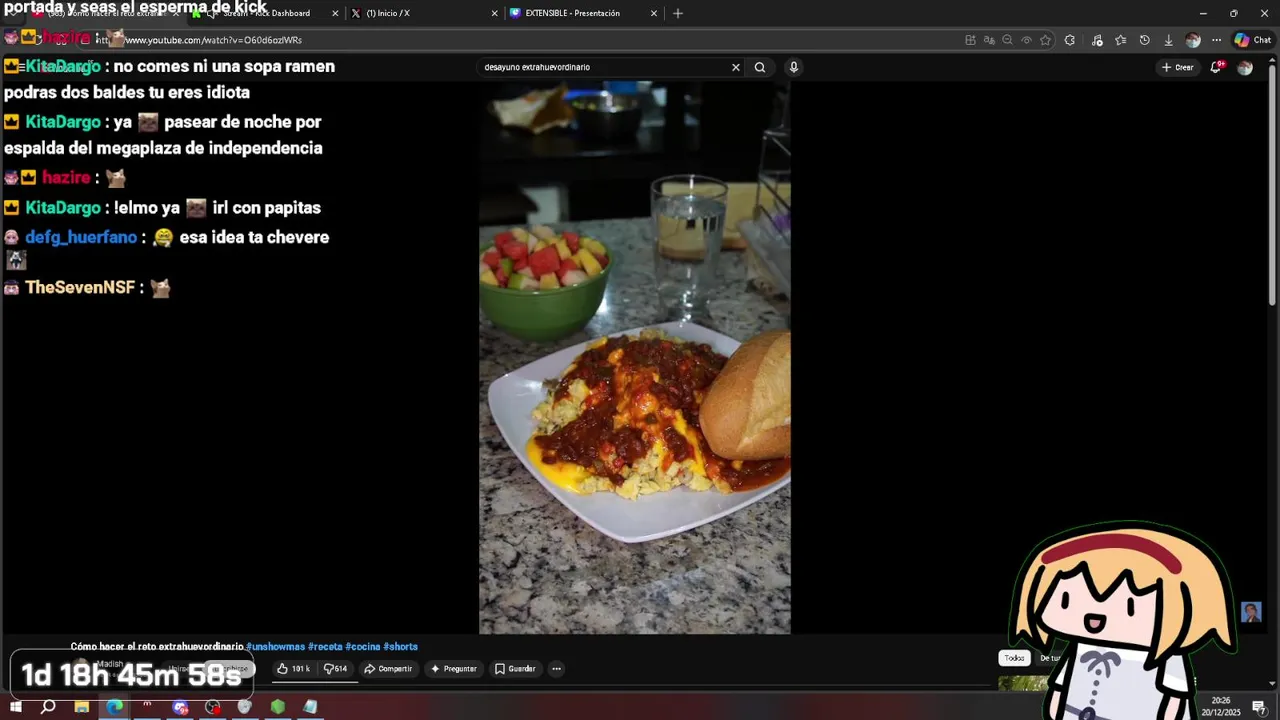Open Windows taskbar search
This screenshot has width=1280, height=720.
[x=48, y=707]
